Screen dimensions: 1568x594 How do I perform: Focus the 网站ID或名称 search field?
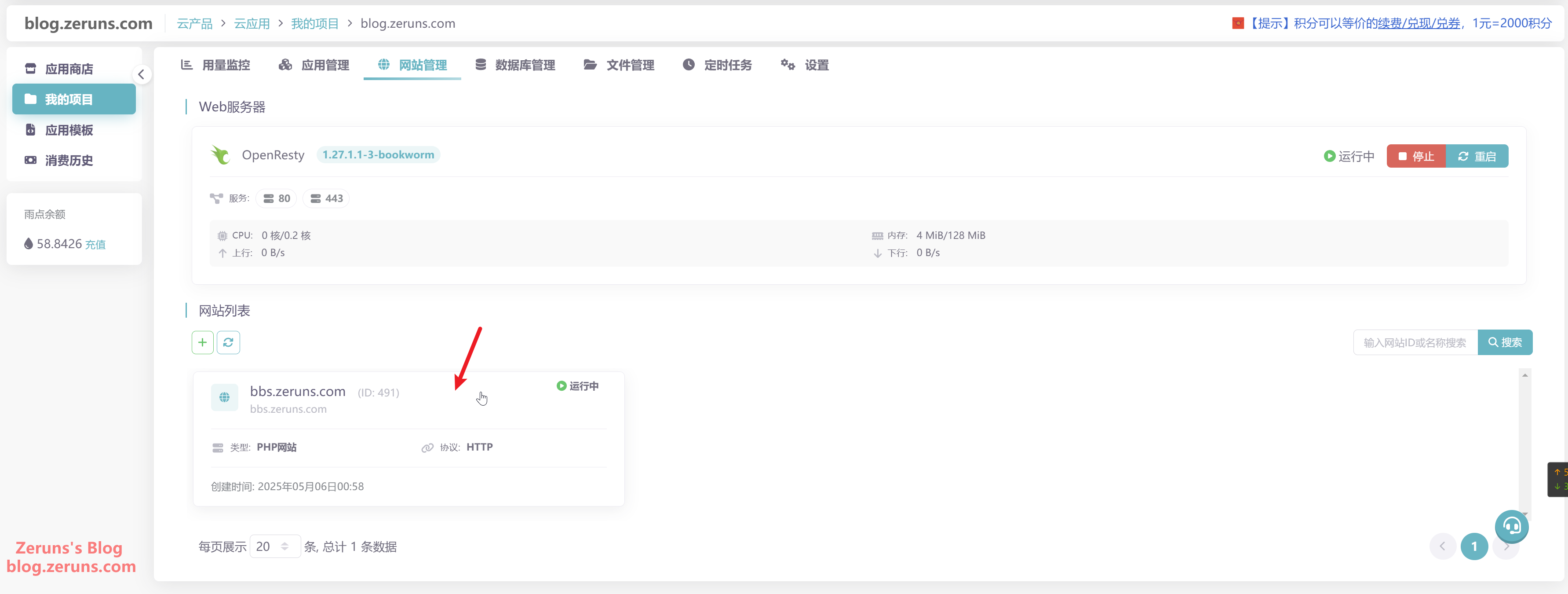point(1415,342)
